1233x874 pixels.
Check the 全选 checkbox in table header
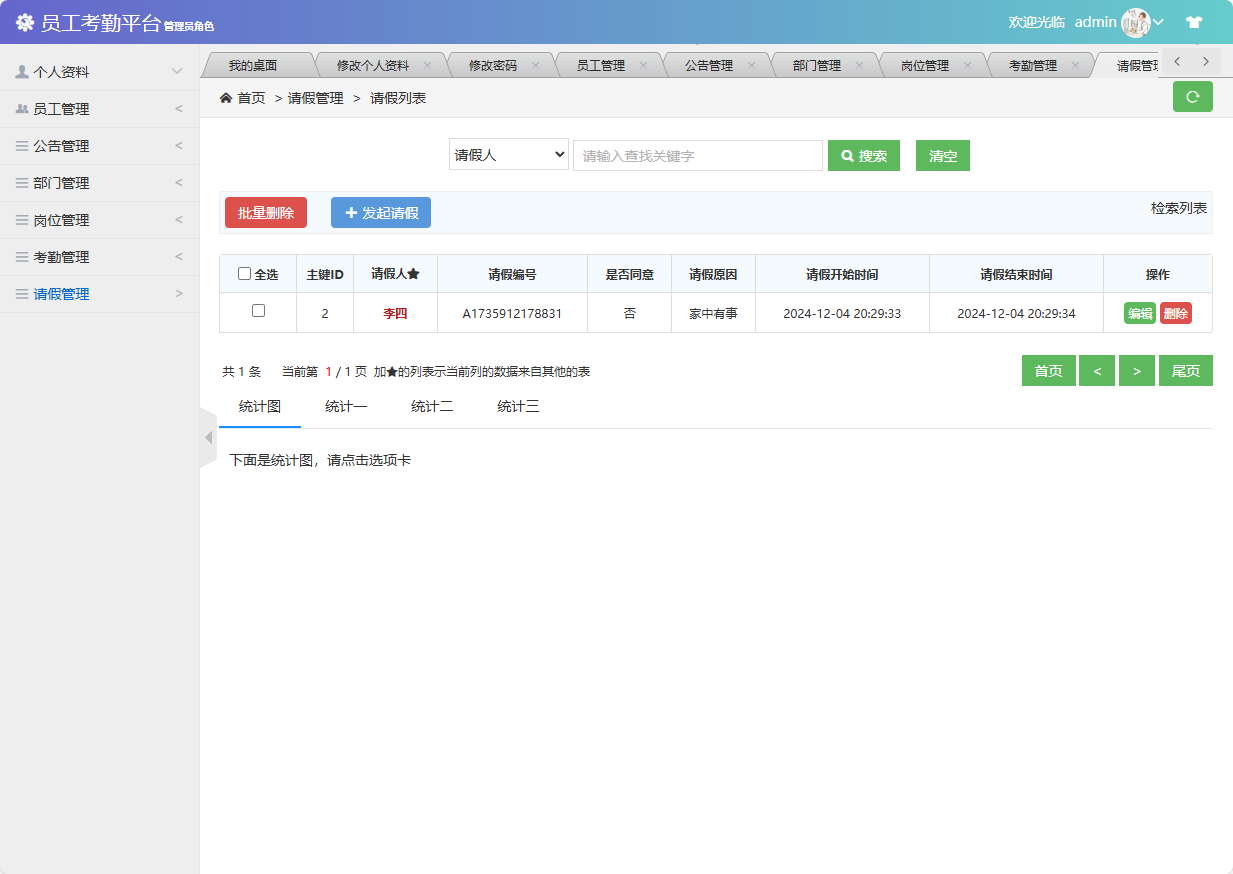243,273
